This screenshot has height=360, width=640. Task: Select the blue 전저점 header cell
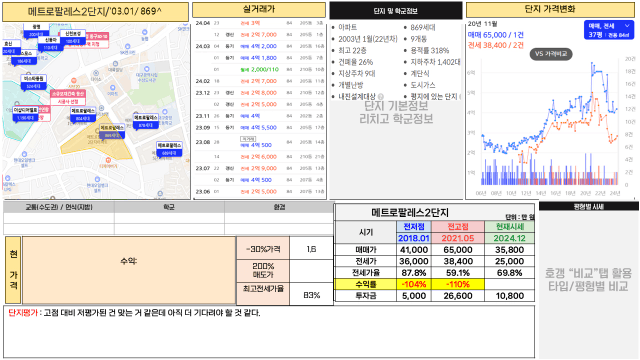(414, 227)
